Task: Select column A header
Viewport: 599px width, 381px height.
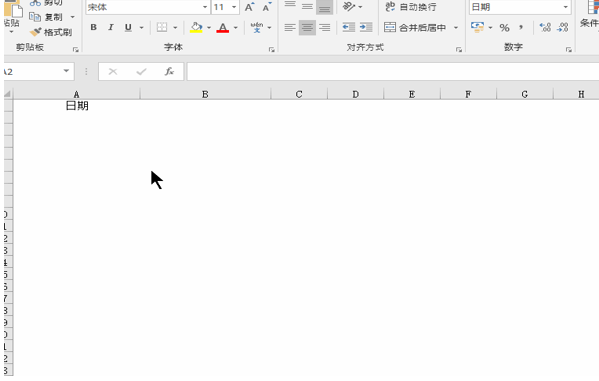Action: [76, 94]
